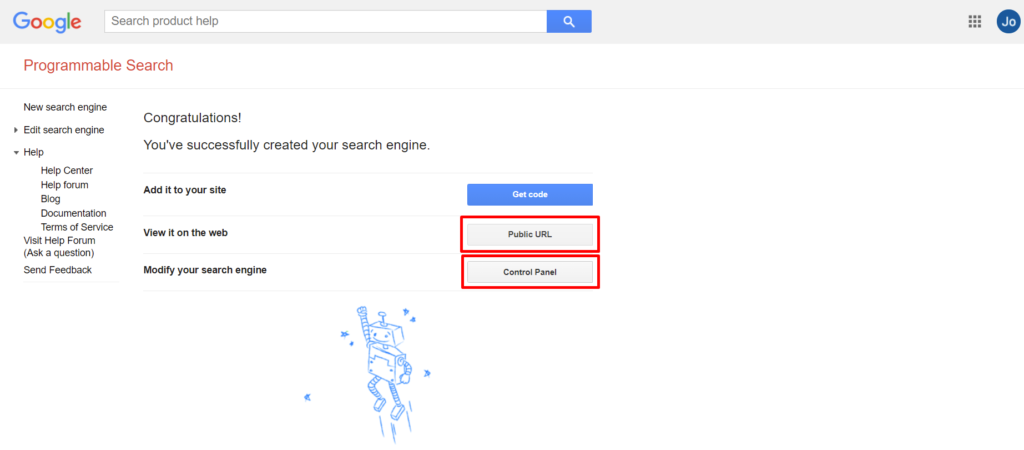Viewport: 1024px width, 450px height.
Task: Go to the Control Panel
Action: [529, 272]
